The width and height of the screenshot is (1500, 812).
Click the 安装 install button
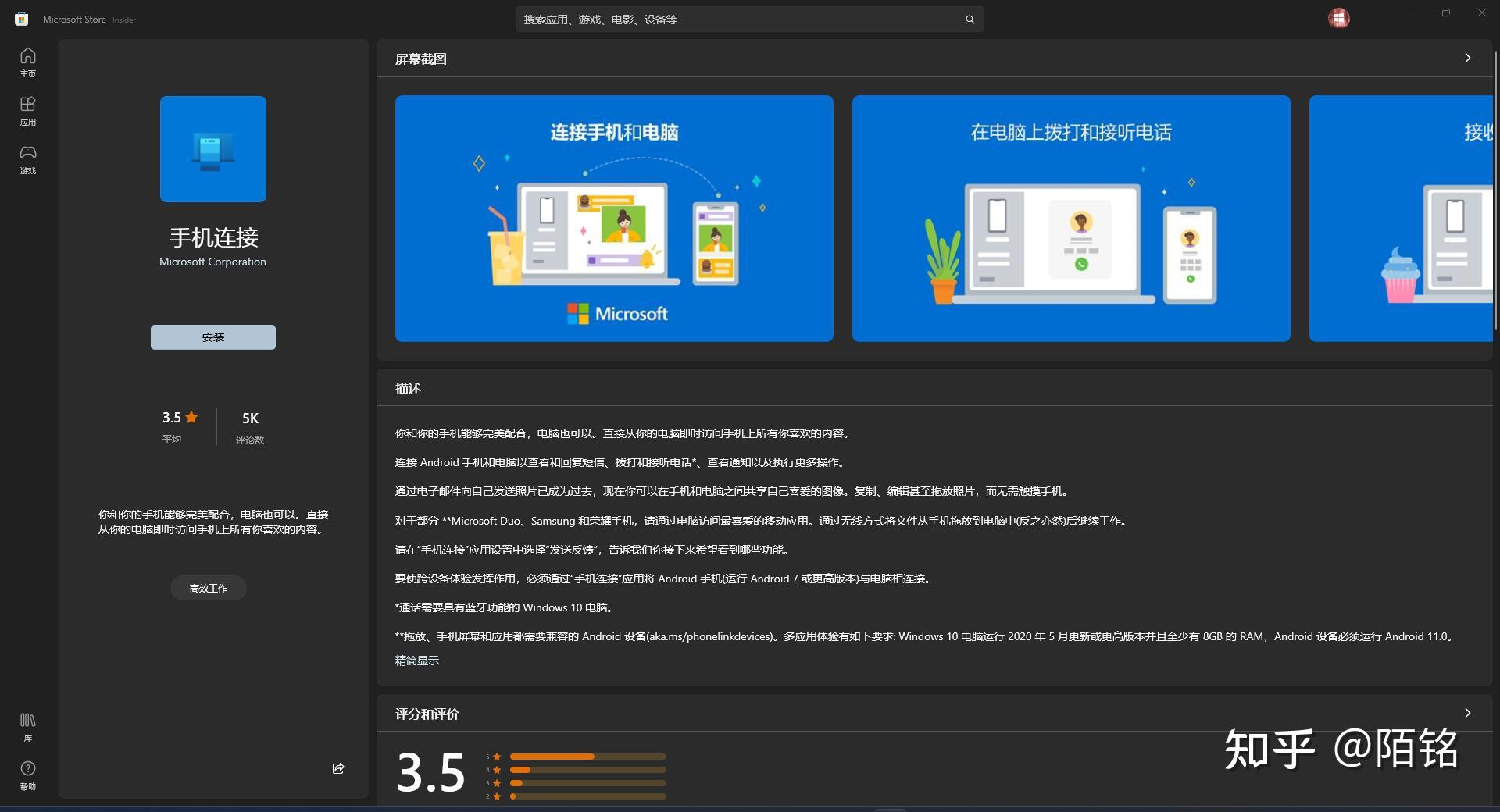212,337
